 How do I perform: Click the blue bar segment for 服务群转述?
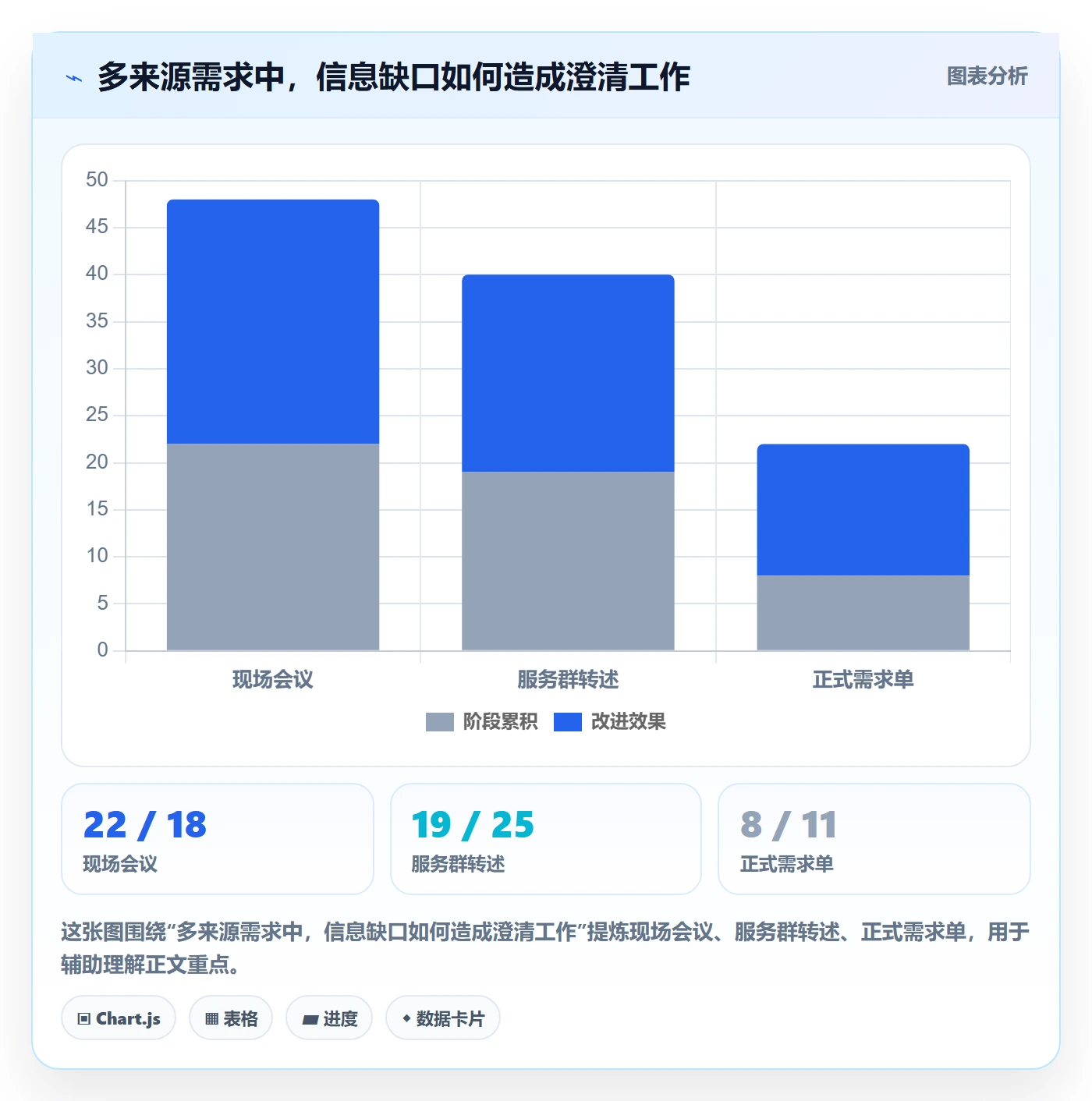568,373
